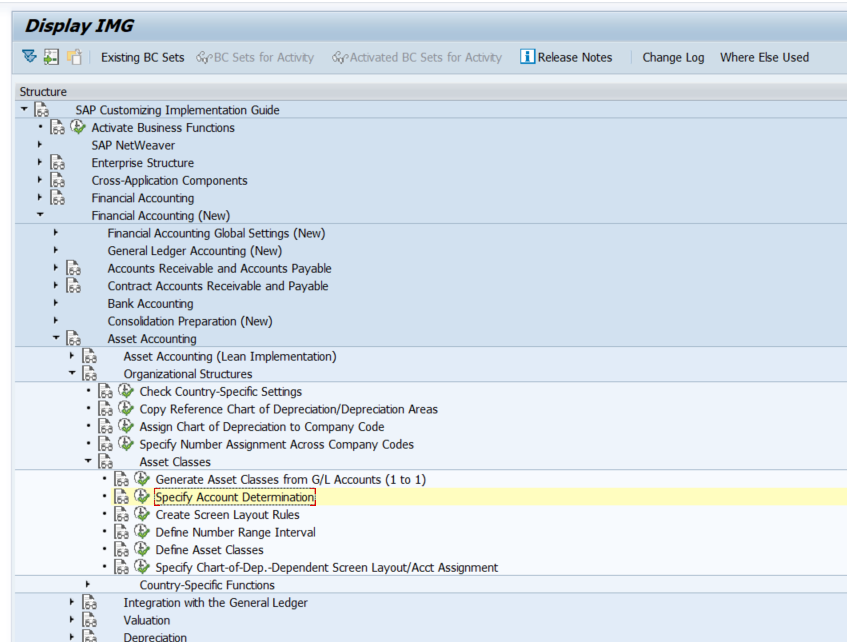Execute Specify Chart-of-Dep.-Dependent Screen Layout icon
The width and height of the screenshot is (847, 642).
coord(142,567)
